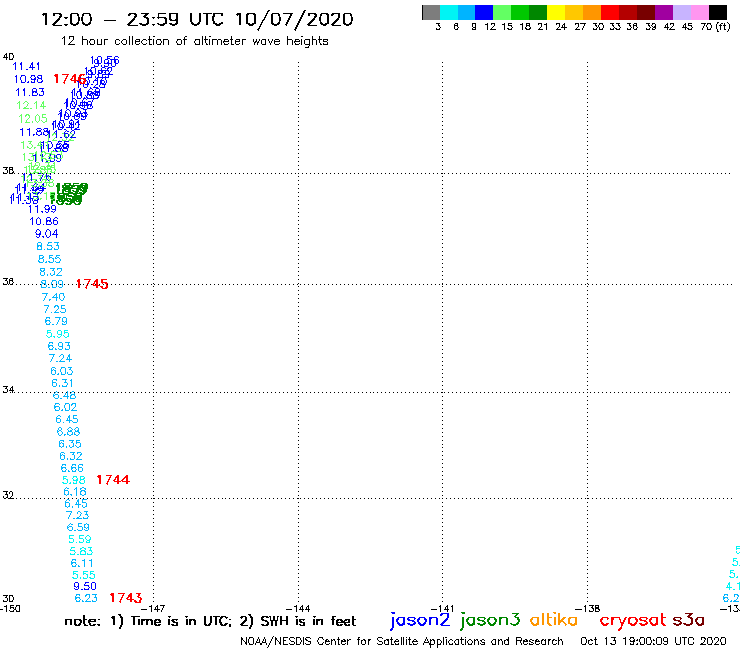Click the 7.23 wave height value
Viewport: 740px width, 650px height.
77,515
